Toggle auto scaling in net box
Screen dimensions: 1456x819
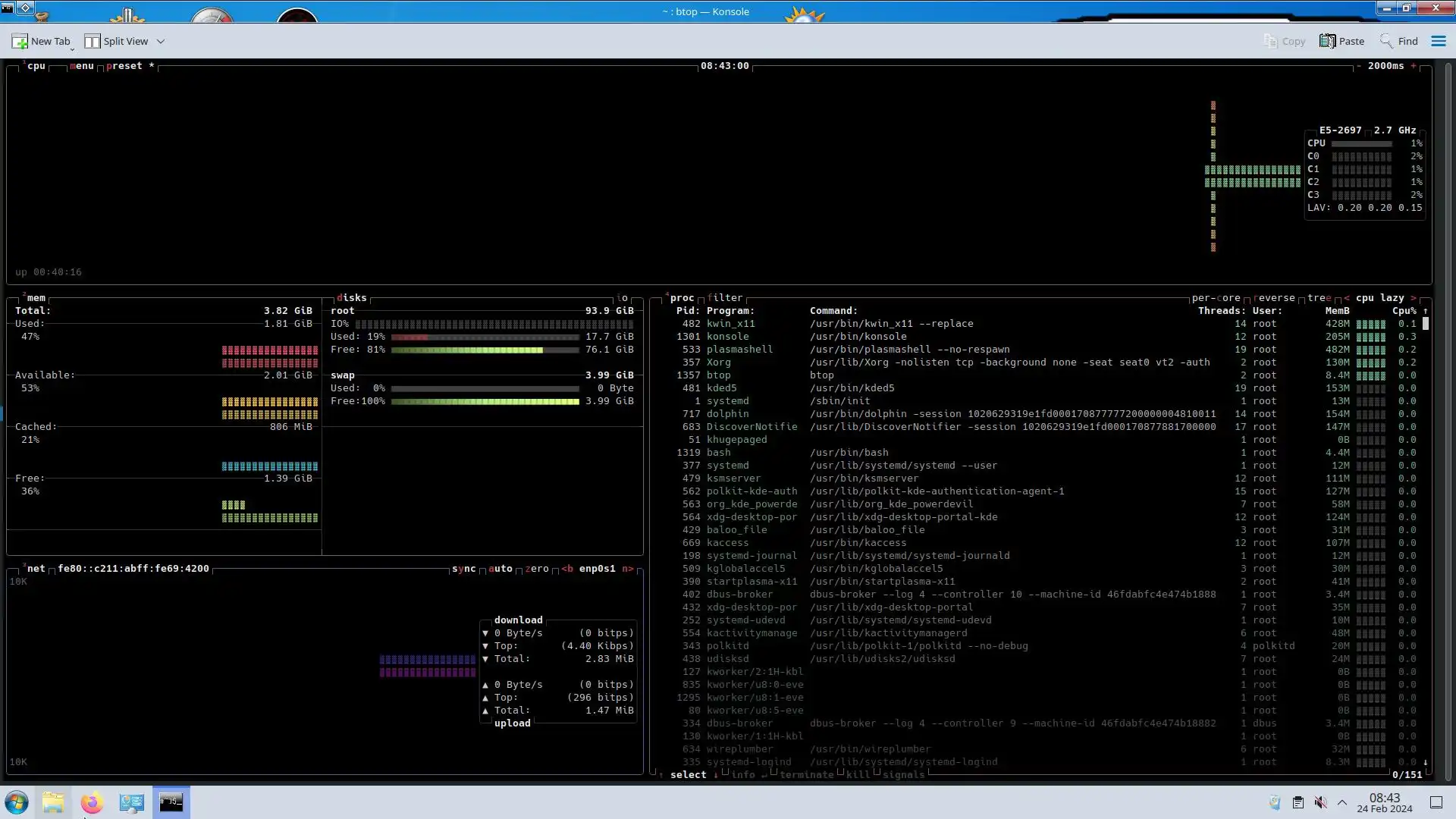pyautogui.click(x=500, y=569)
